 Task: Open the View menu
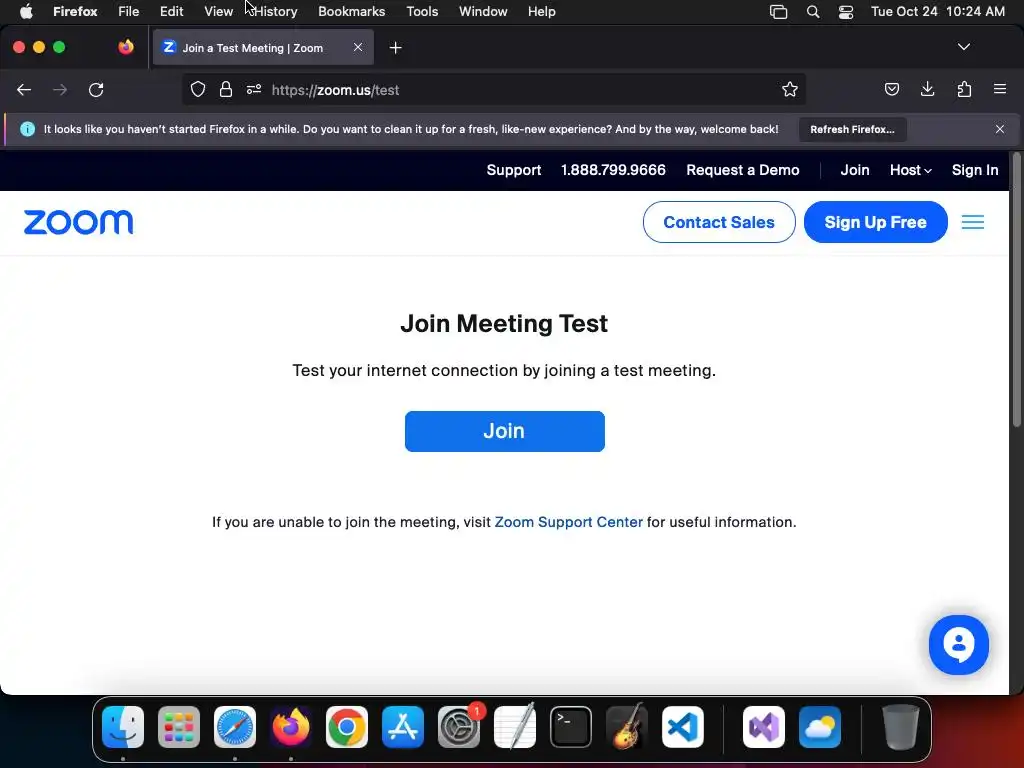pyautogui.click(x=218, y=12)
